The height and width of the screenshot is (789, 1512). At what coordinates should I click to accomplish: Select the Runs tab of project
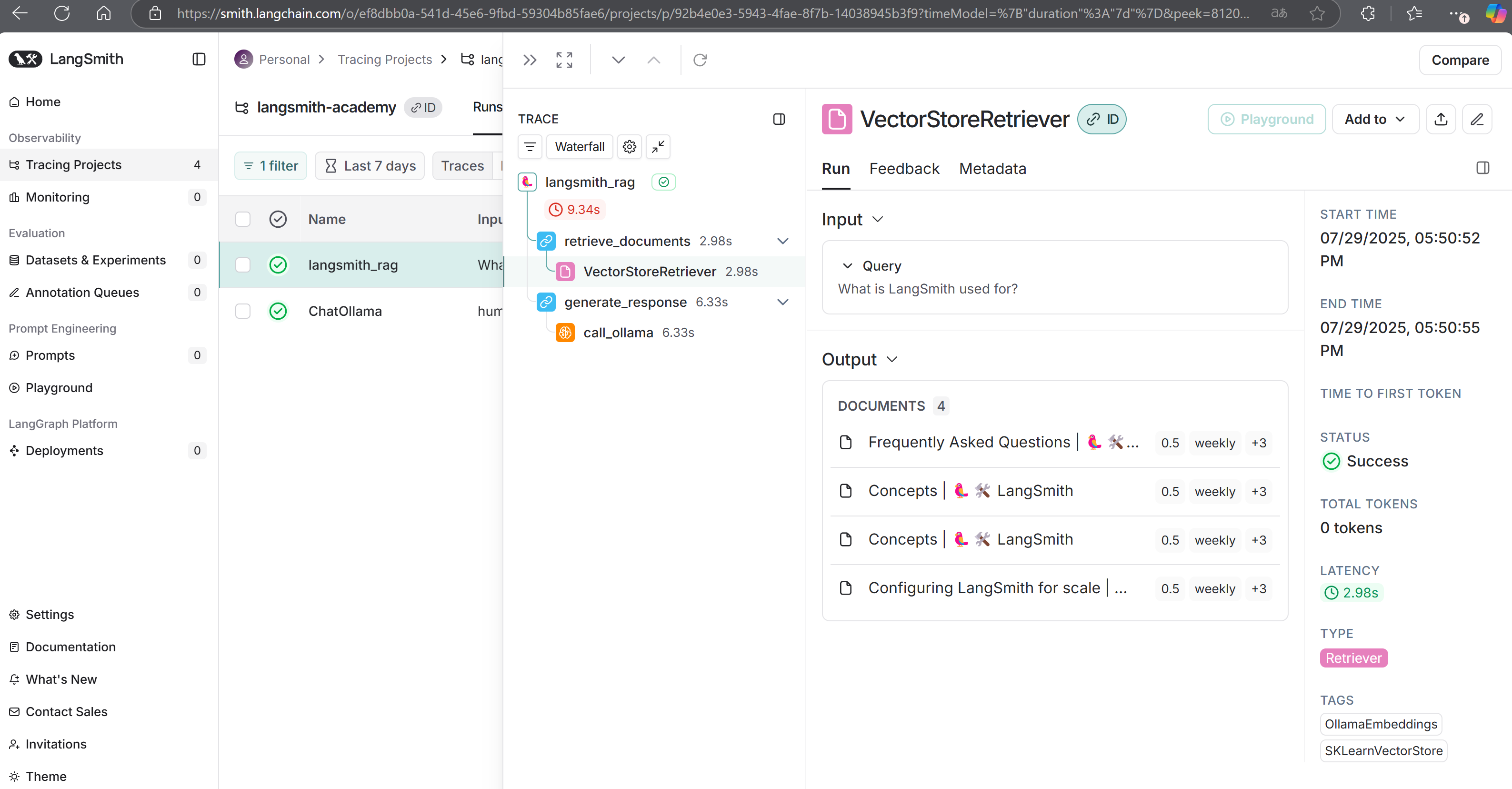click(488, 107)
